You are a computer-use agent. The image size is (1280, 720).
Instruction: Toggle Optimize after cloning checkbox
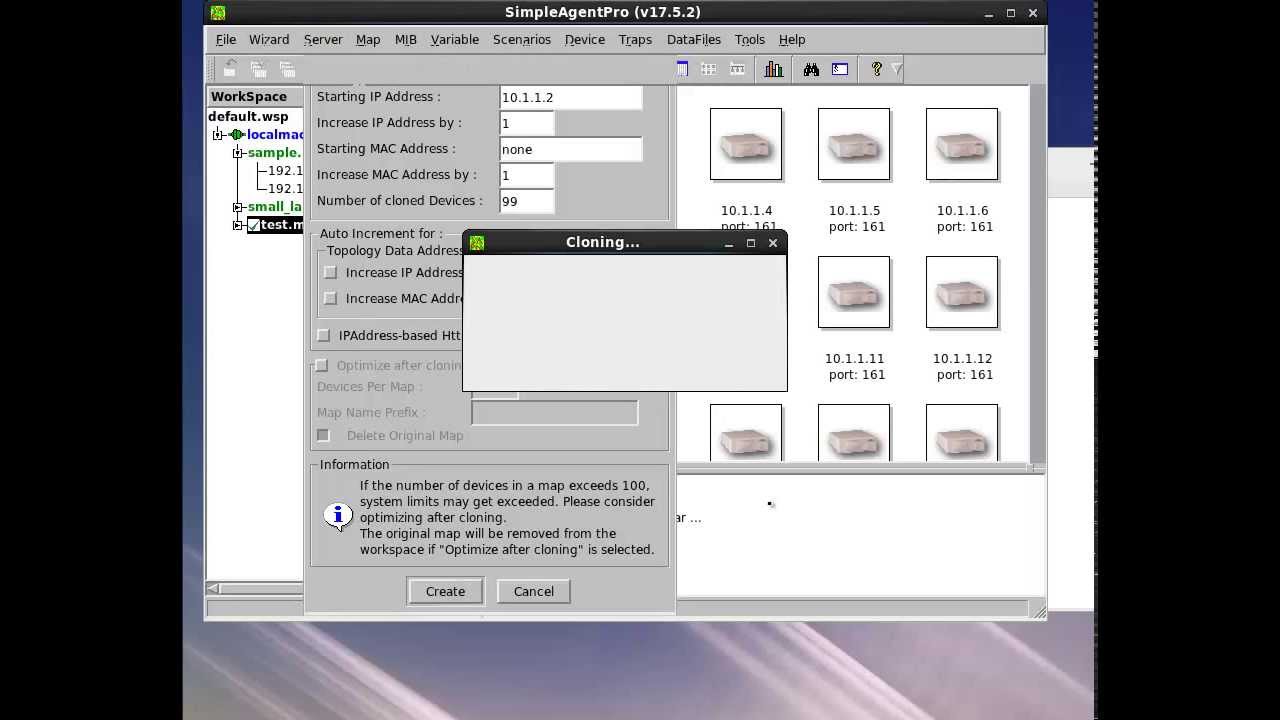[321, 365]
